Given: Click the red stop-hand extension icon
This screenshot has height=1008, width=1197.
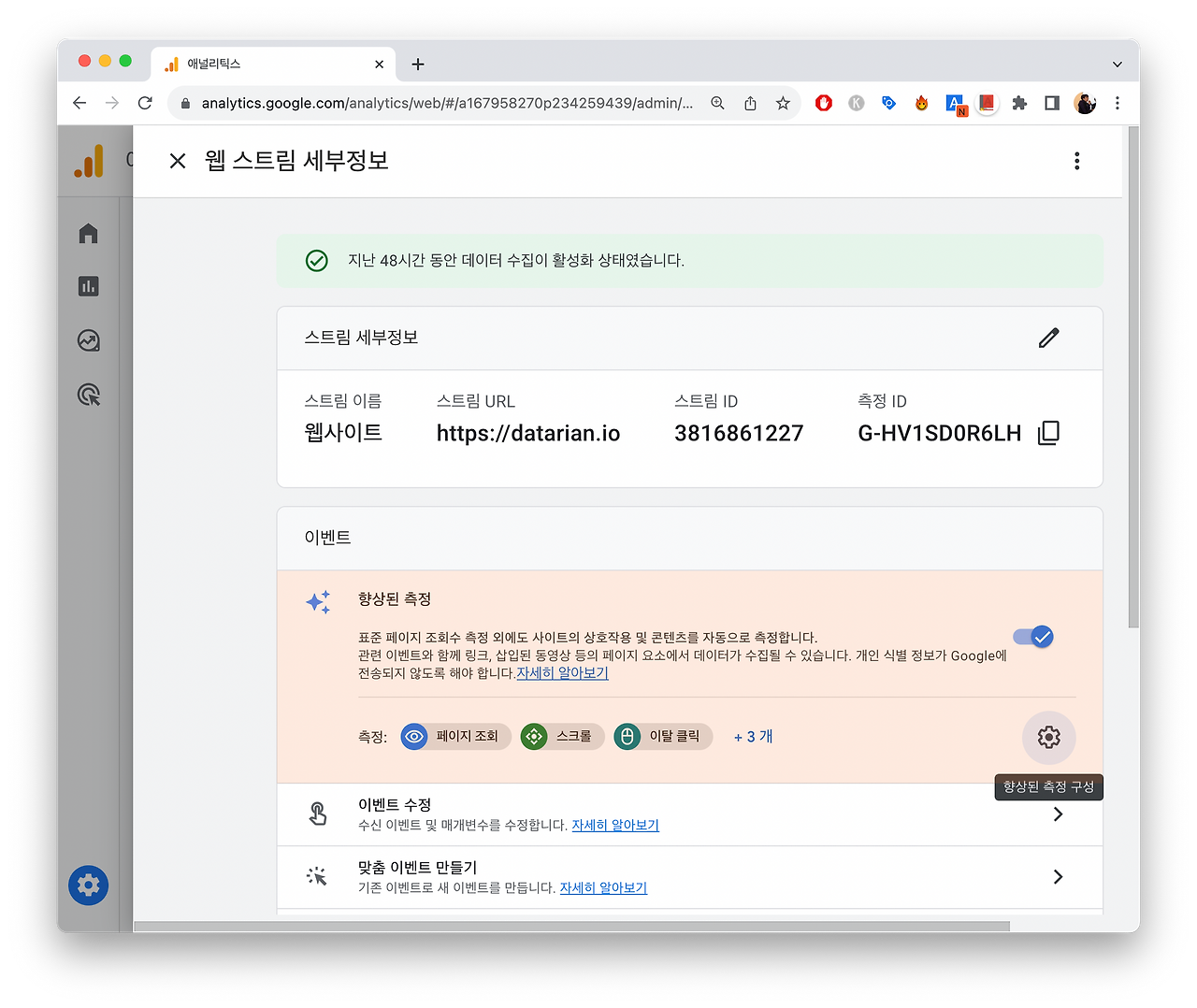Looking at the screenshot, I should coord(824,103).
